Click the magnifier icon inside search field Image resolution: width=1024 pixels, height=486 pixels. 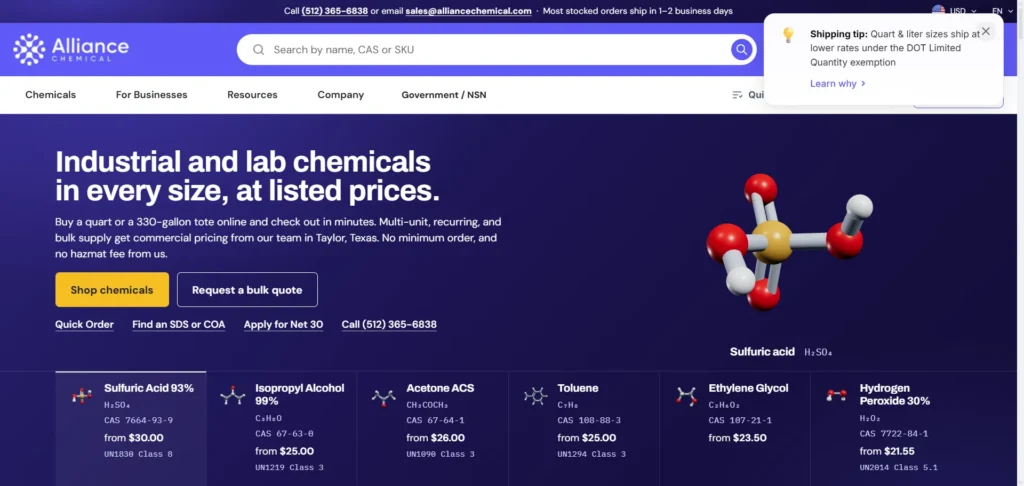coord(259,50)
